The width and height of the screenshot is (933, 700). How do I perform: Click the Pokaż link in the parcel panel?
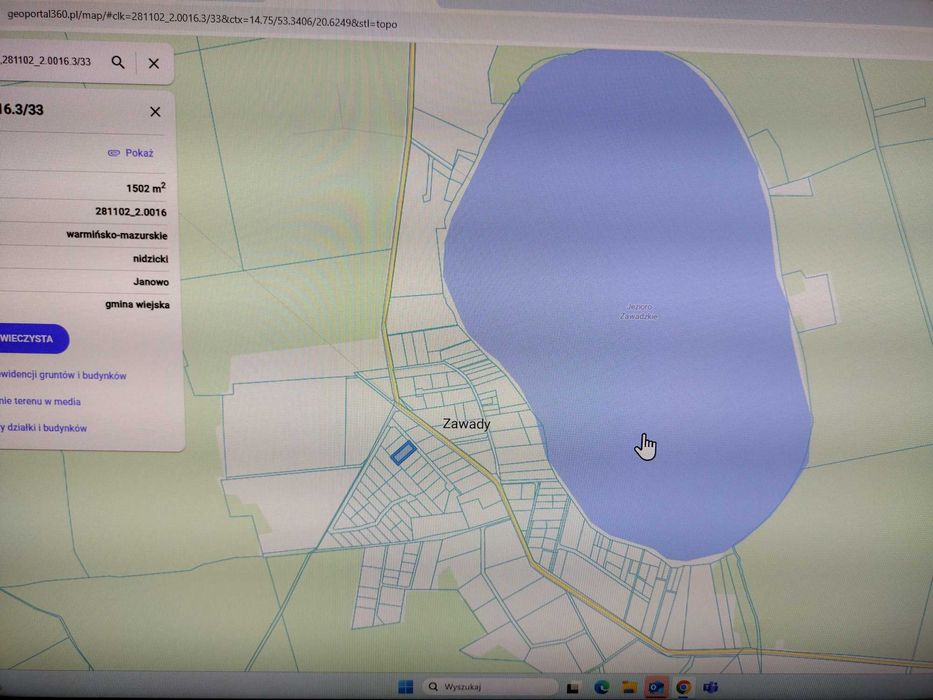(131, 153)
